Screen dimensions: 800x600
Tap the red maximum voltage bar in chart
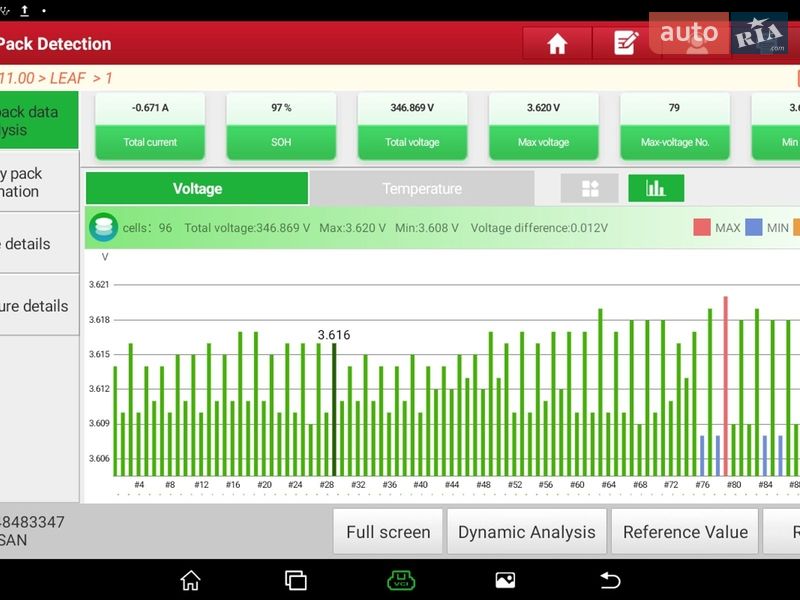pyautogui.click(x=725, y=386)
